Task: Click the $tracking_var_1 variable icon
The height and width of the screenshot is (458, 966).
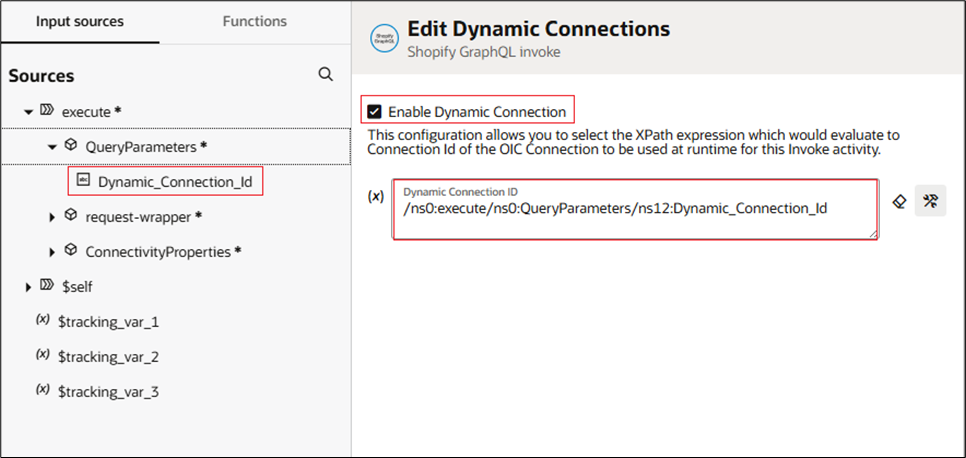Action: (43, 321)
